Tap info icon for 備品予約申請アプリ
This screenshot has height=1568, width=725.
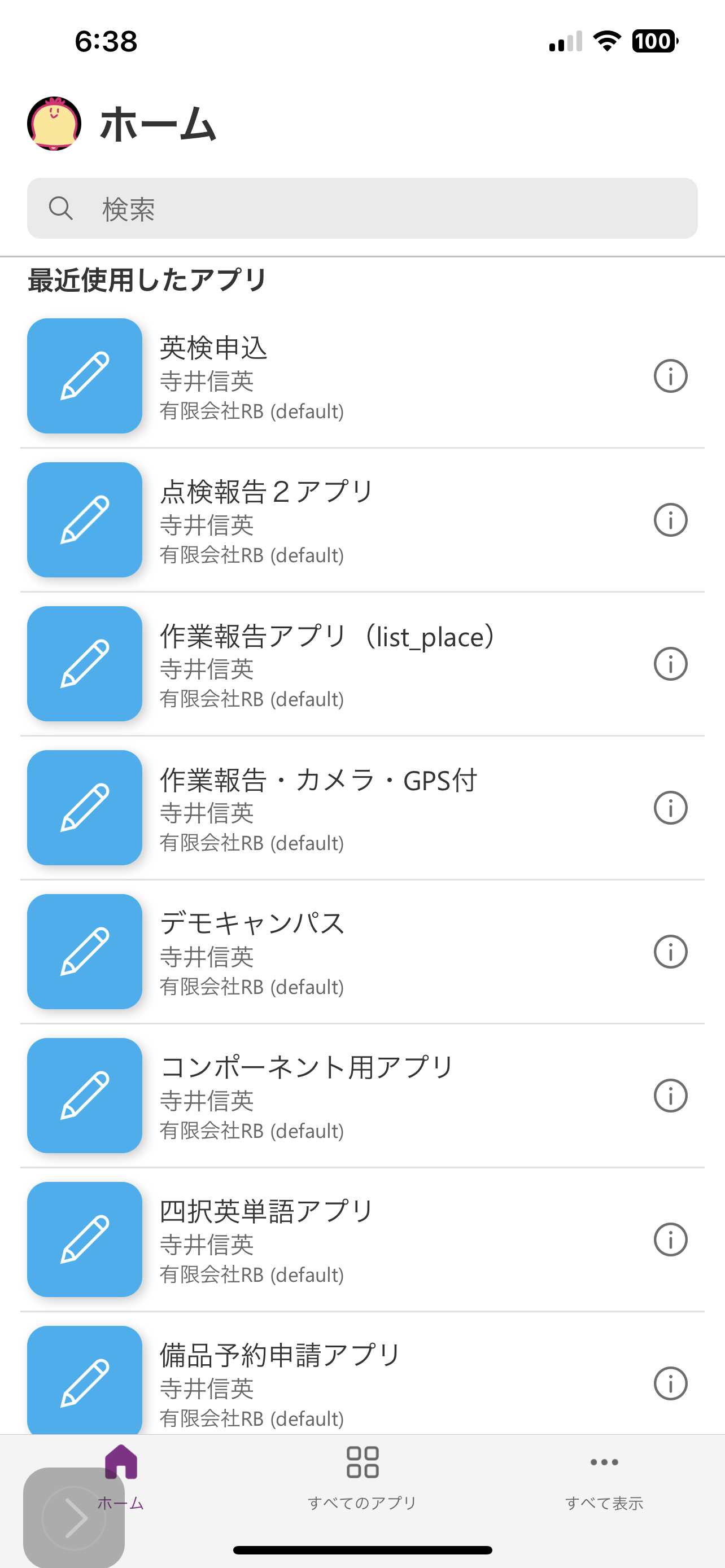(670, 1383)
